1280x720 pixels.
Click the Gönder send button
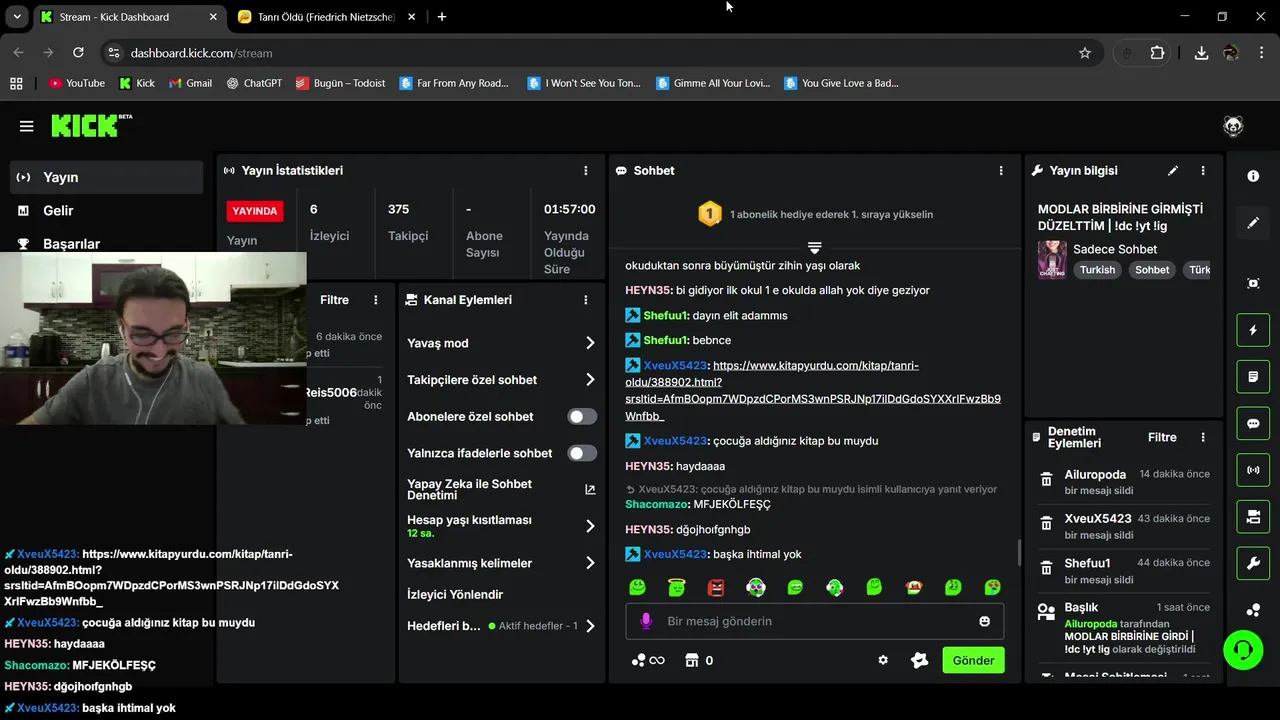click(973, 660)
